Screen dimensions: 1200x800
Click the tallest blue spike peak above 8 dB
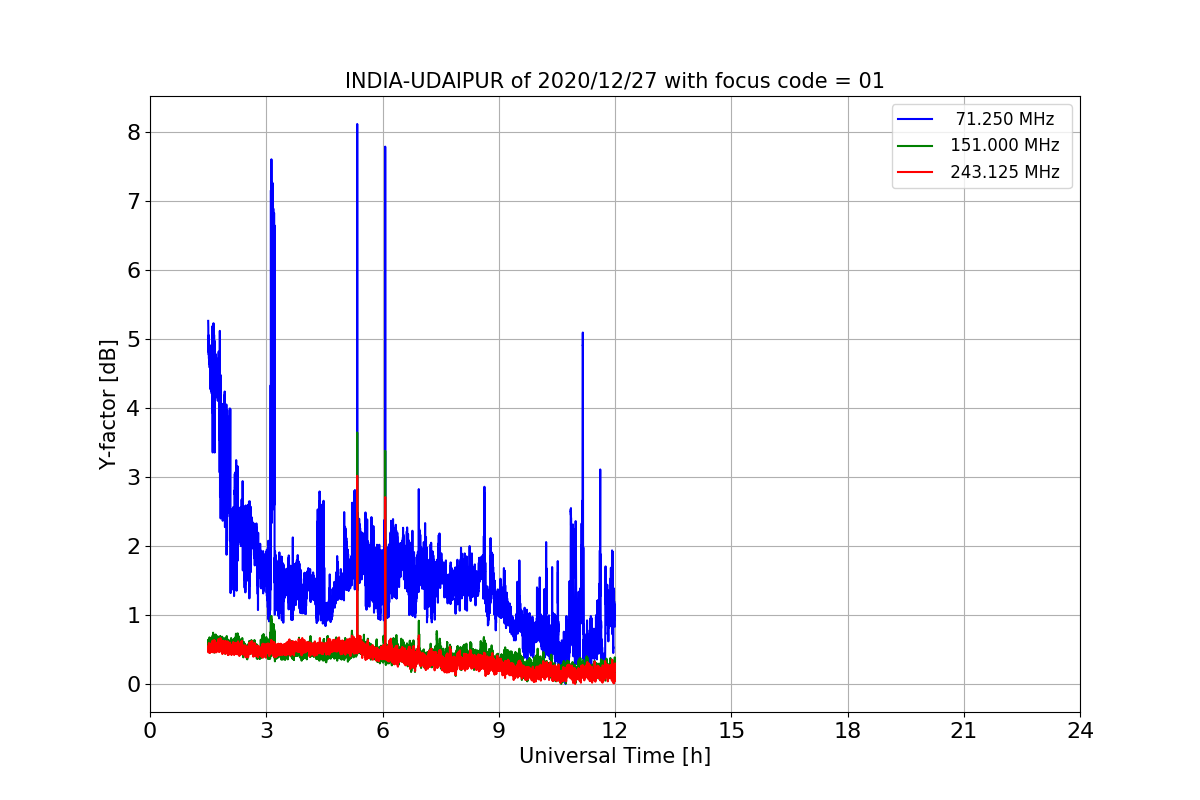click(x=357, y=125)
